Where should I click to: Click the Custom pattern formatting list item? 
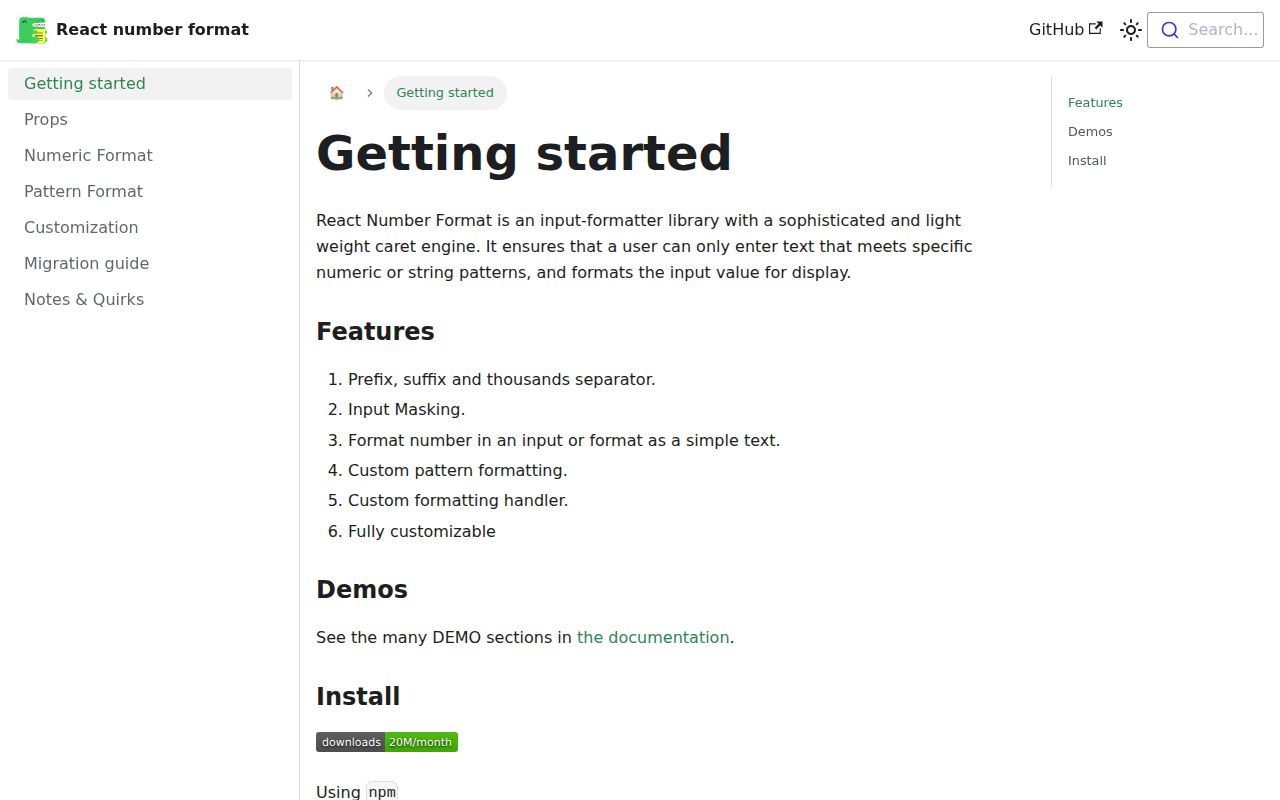coord(457,471)
